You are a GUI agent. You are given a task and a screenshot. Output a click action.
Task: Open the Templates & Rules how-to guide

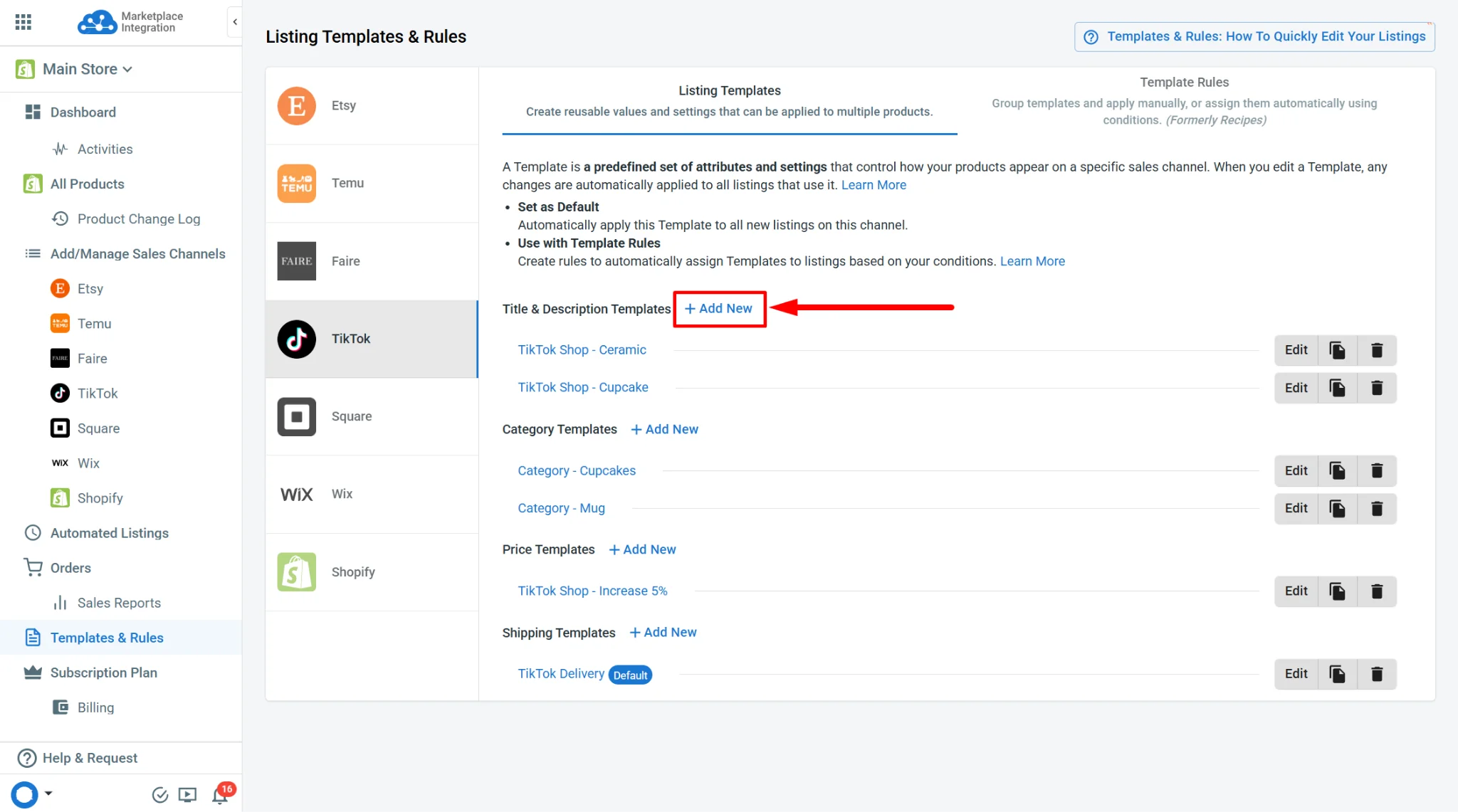coord(1254,37)
